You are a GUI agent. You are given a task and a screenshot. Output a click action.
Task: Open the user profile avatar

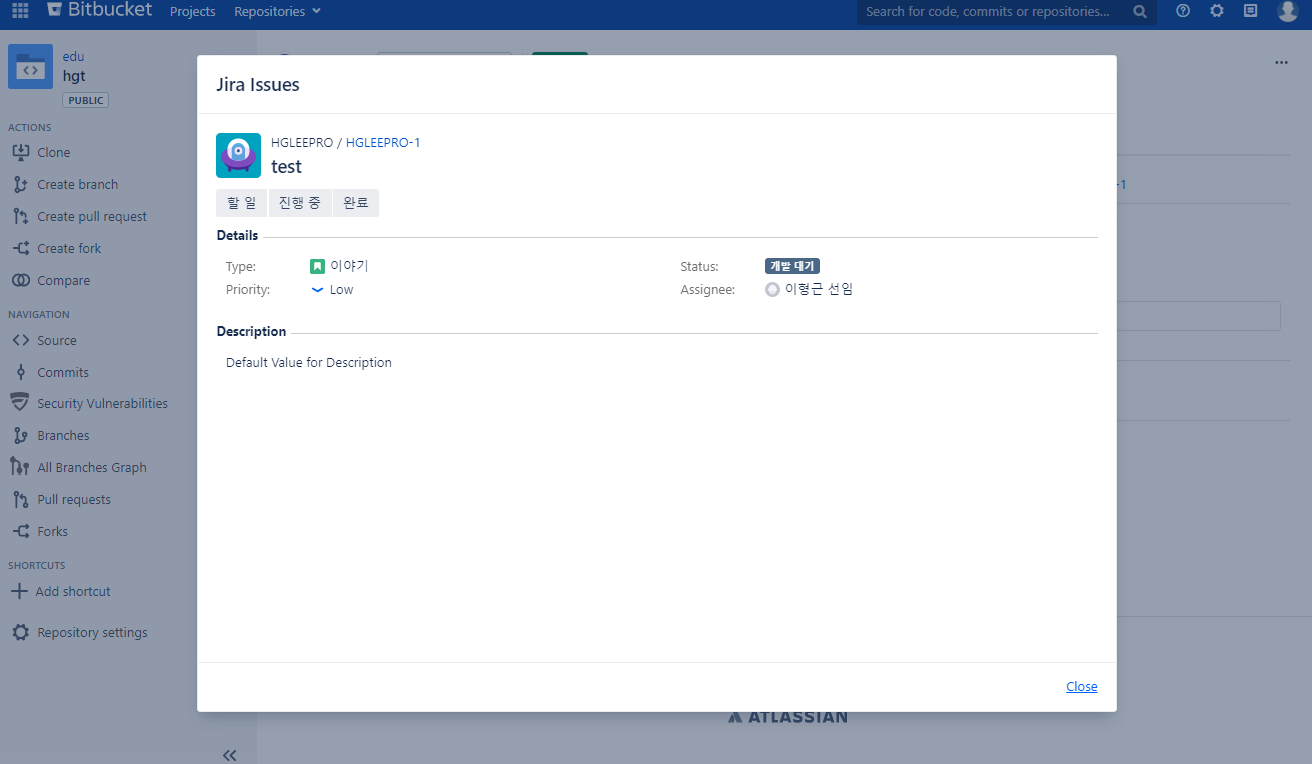(x=1287, y=11)
